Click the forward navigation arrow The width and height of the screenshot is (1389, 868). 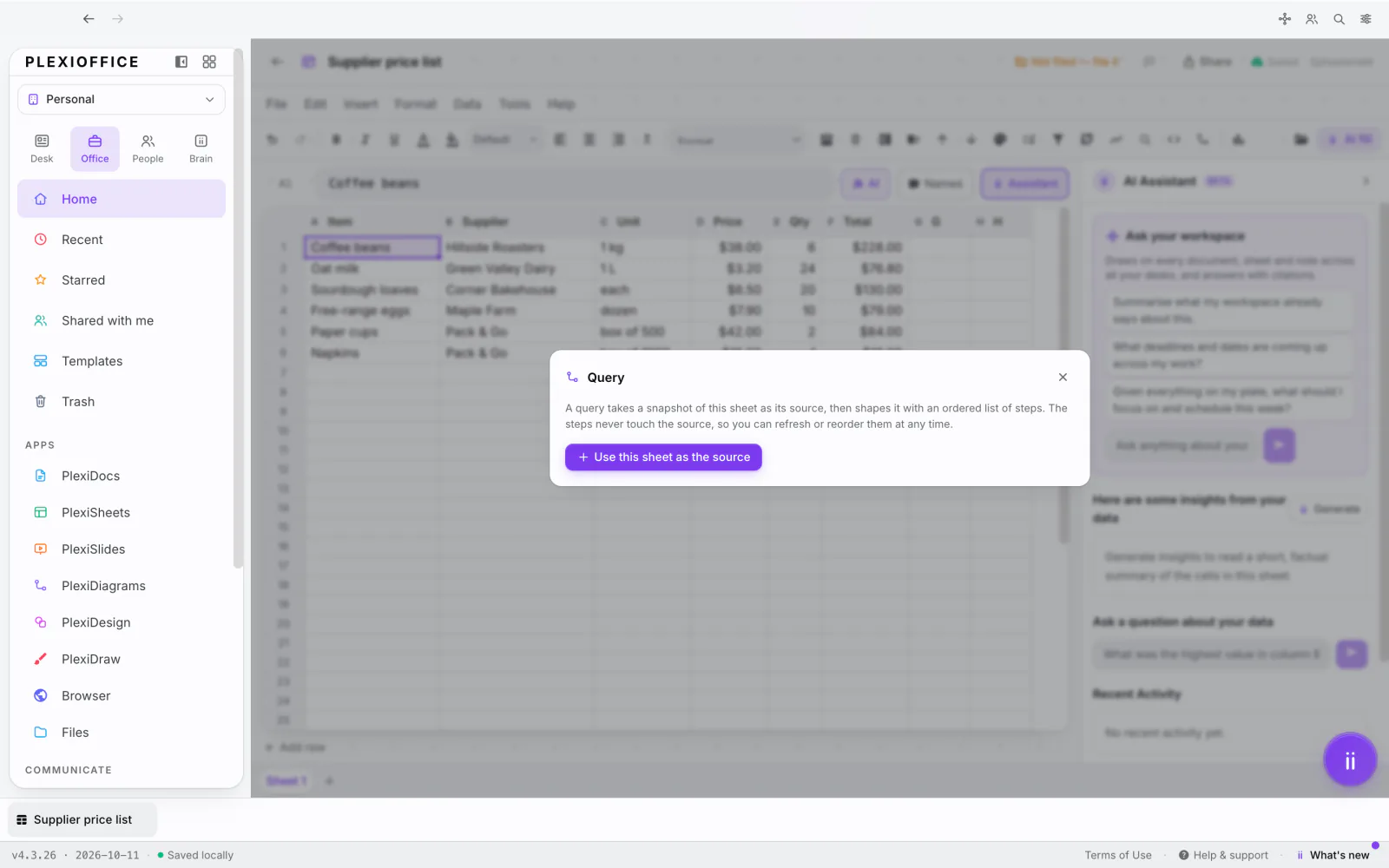118,18
